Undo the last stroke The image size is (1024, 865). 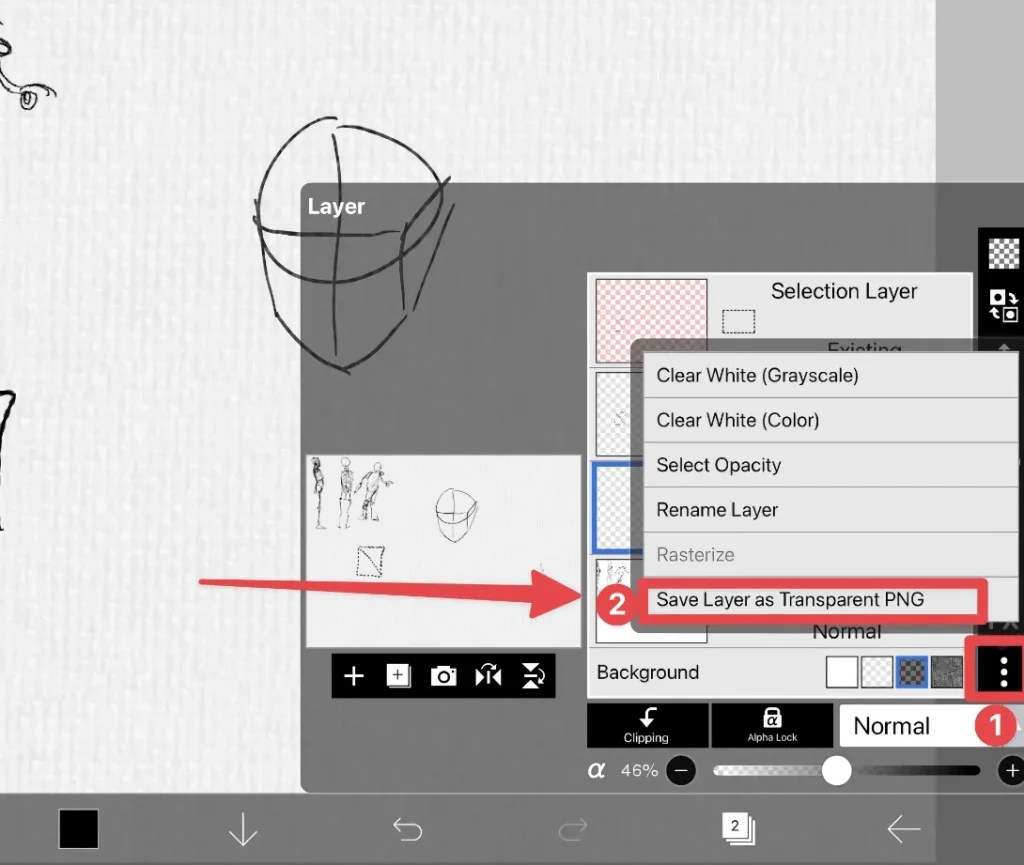408,828
